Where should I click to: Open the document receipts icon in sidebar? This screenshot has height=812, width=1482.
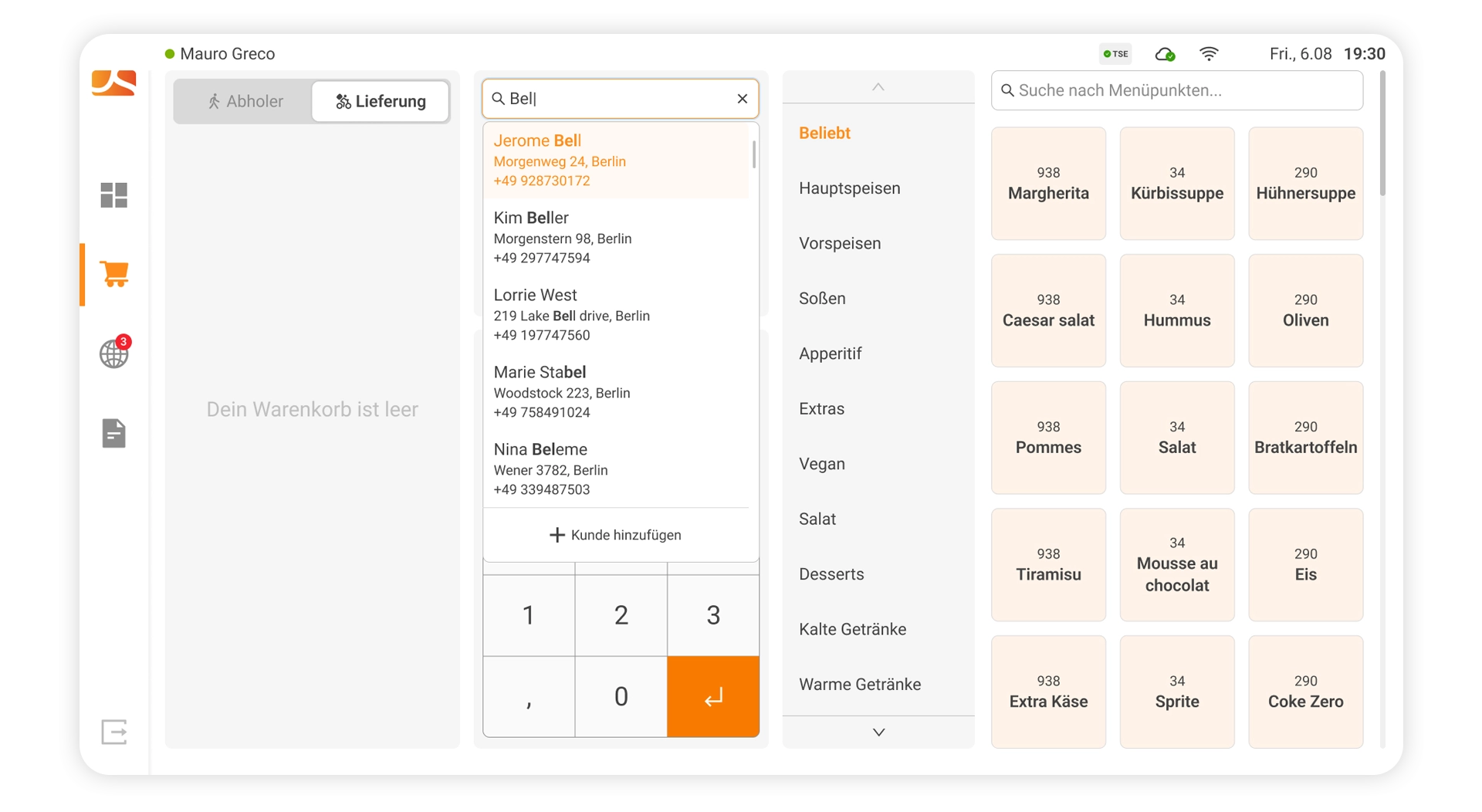click(113, 433)
